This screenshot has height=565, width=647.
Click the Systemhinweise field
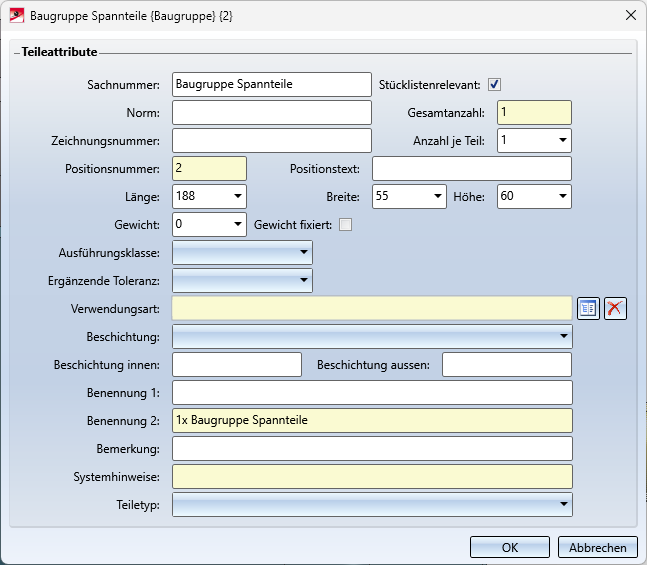372,477
